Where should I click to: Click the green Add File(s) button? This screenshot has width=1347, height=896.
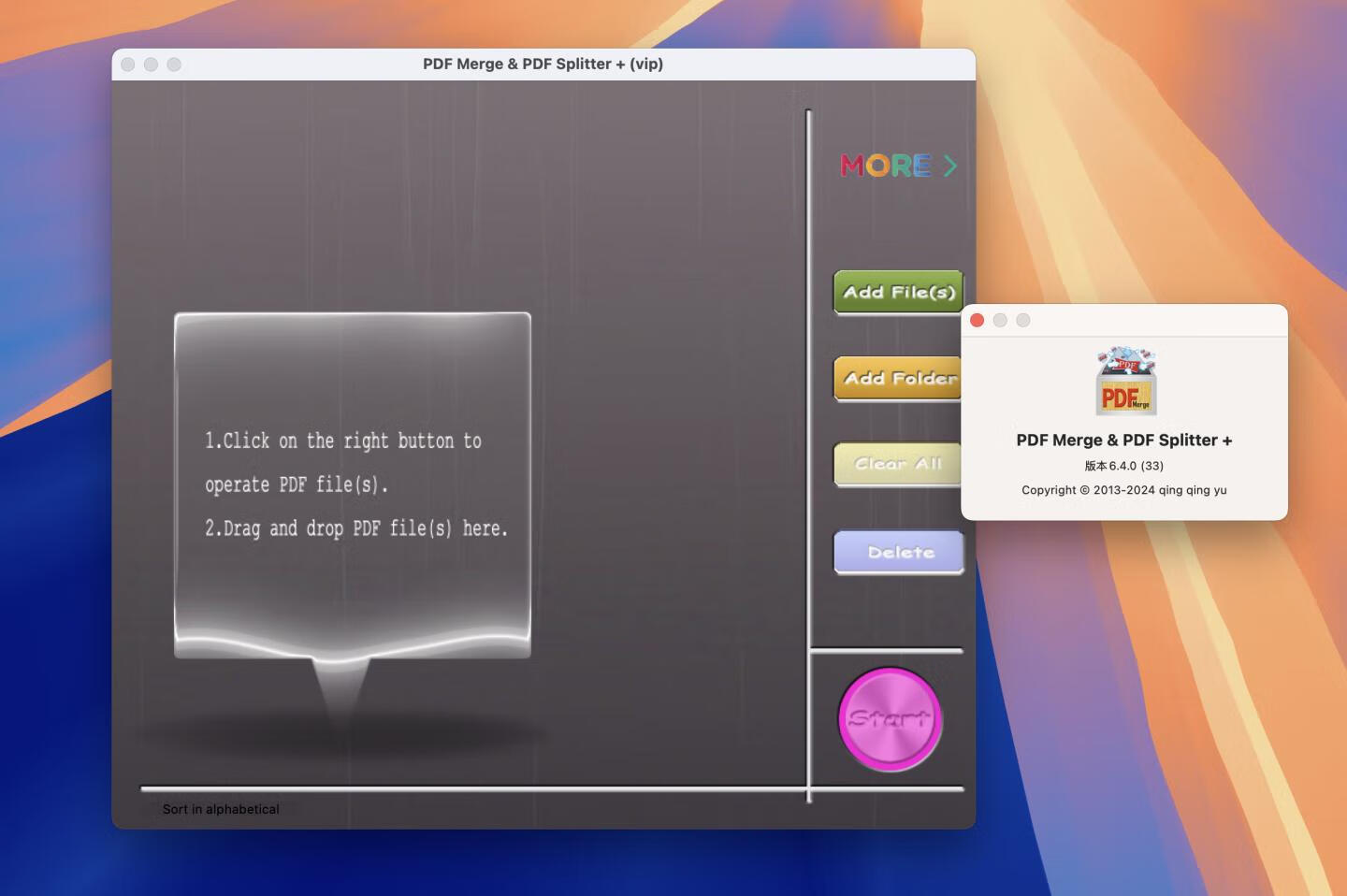click(x=898, y=293)
